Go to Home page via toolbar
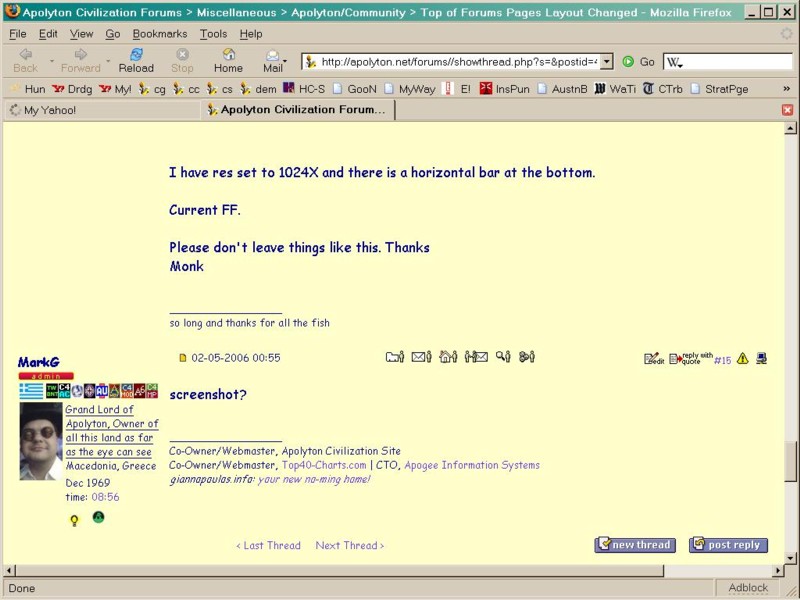The height and width of the screenshot is (600, 800). click(x=228, y=60)
